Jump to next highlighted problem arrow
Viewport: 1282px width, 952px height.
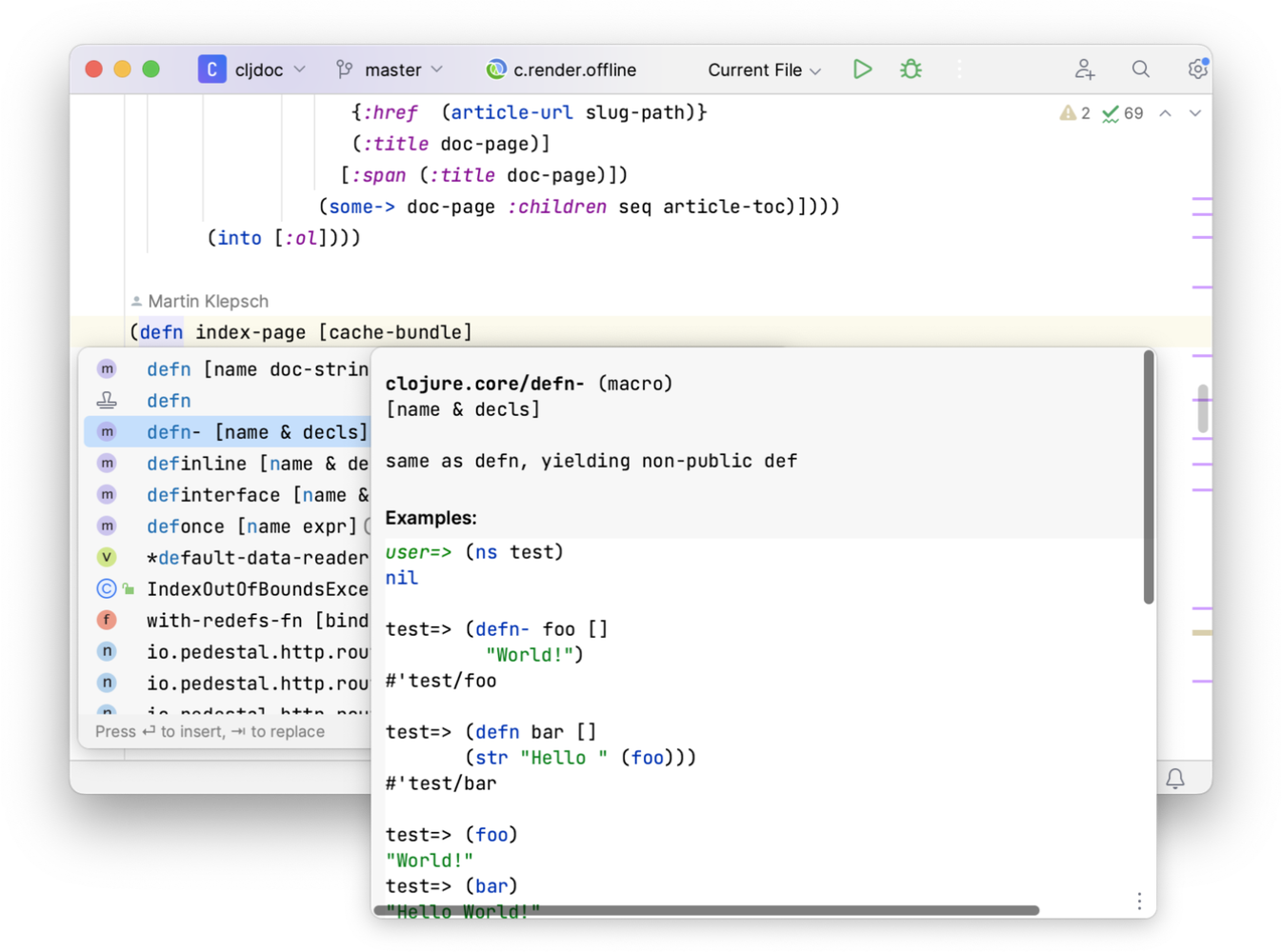(1195, 113)
